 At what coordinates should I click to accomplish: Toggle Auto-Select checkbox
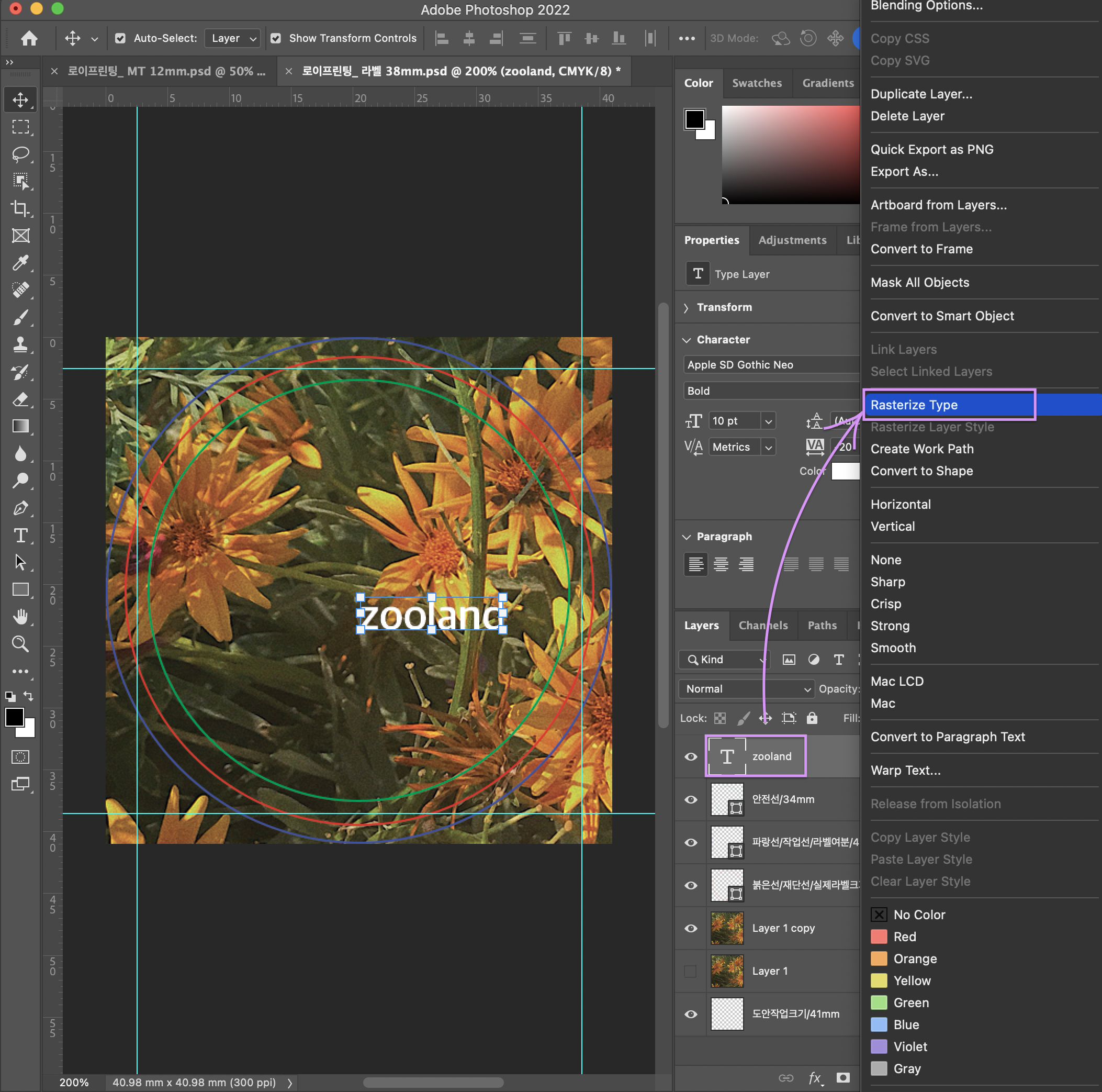coord(120,38)
